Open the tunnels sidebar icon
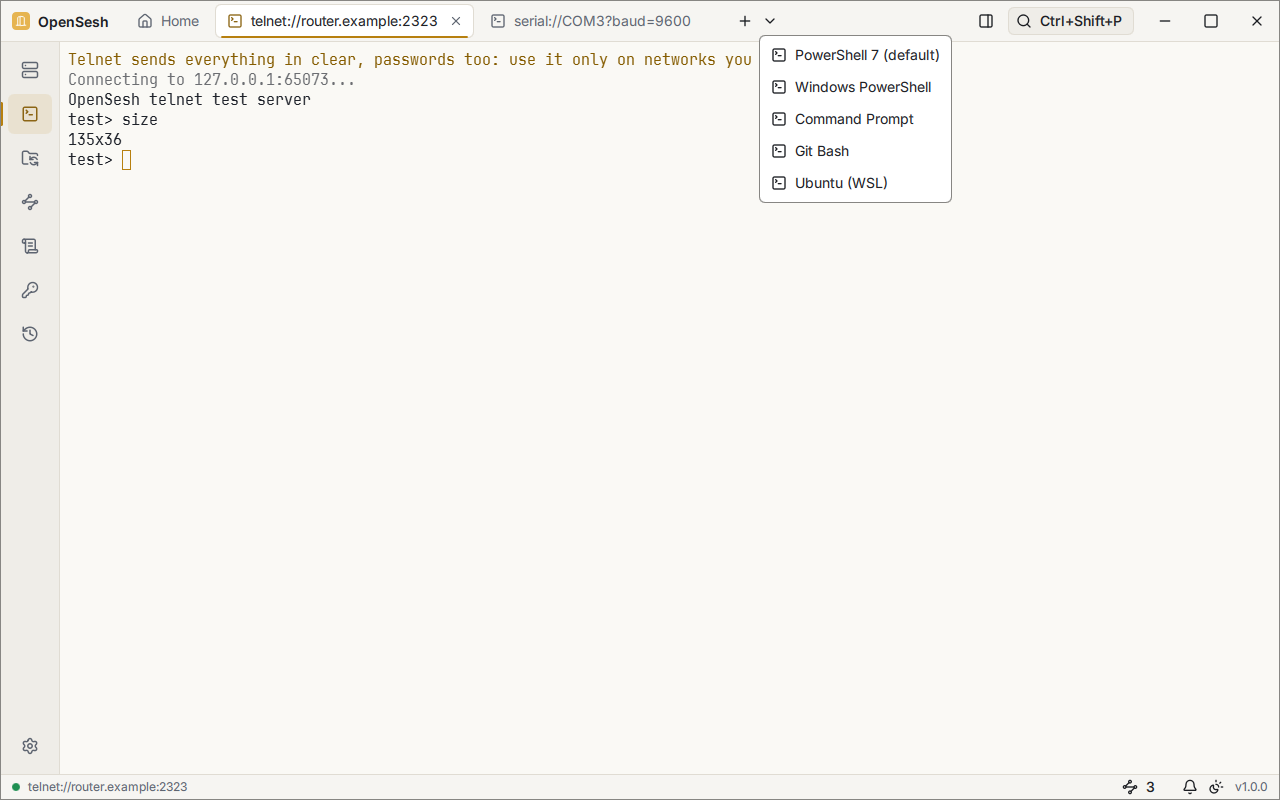Screen dimensions: 1280x800 [x=30, y=202]
